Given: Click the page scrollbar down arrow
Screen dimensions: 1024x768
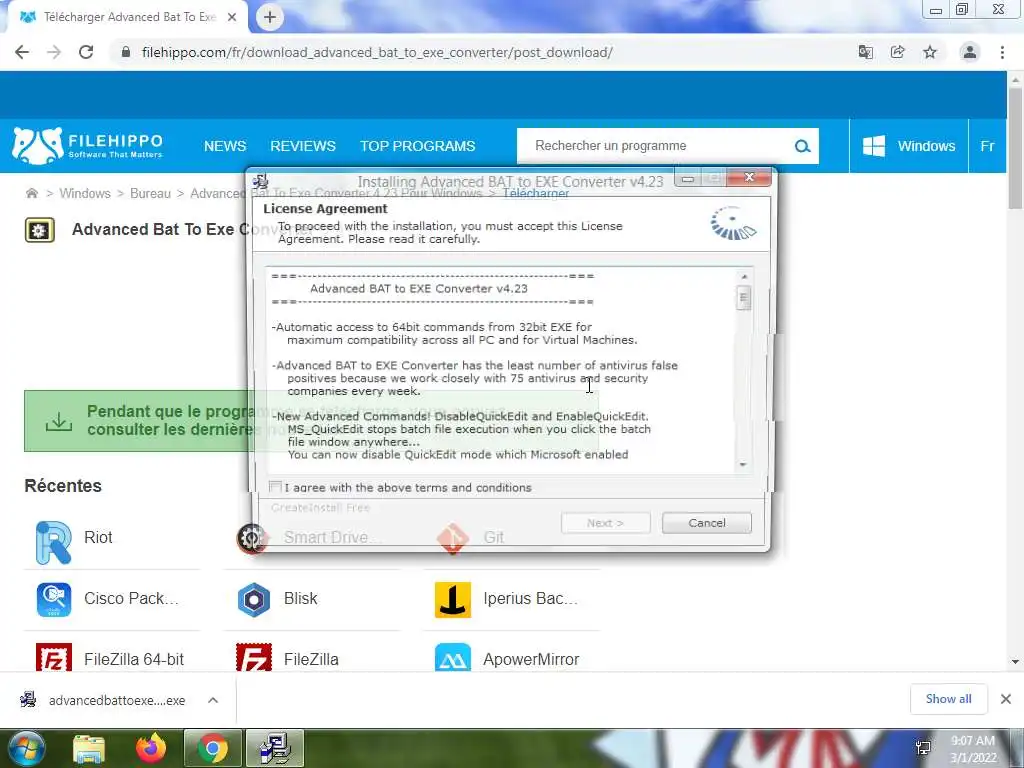Looking at the screenshot, I should (x=1015, y=662).
